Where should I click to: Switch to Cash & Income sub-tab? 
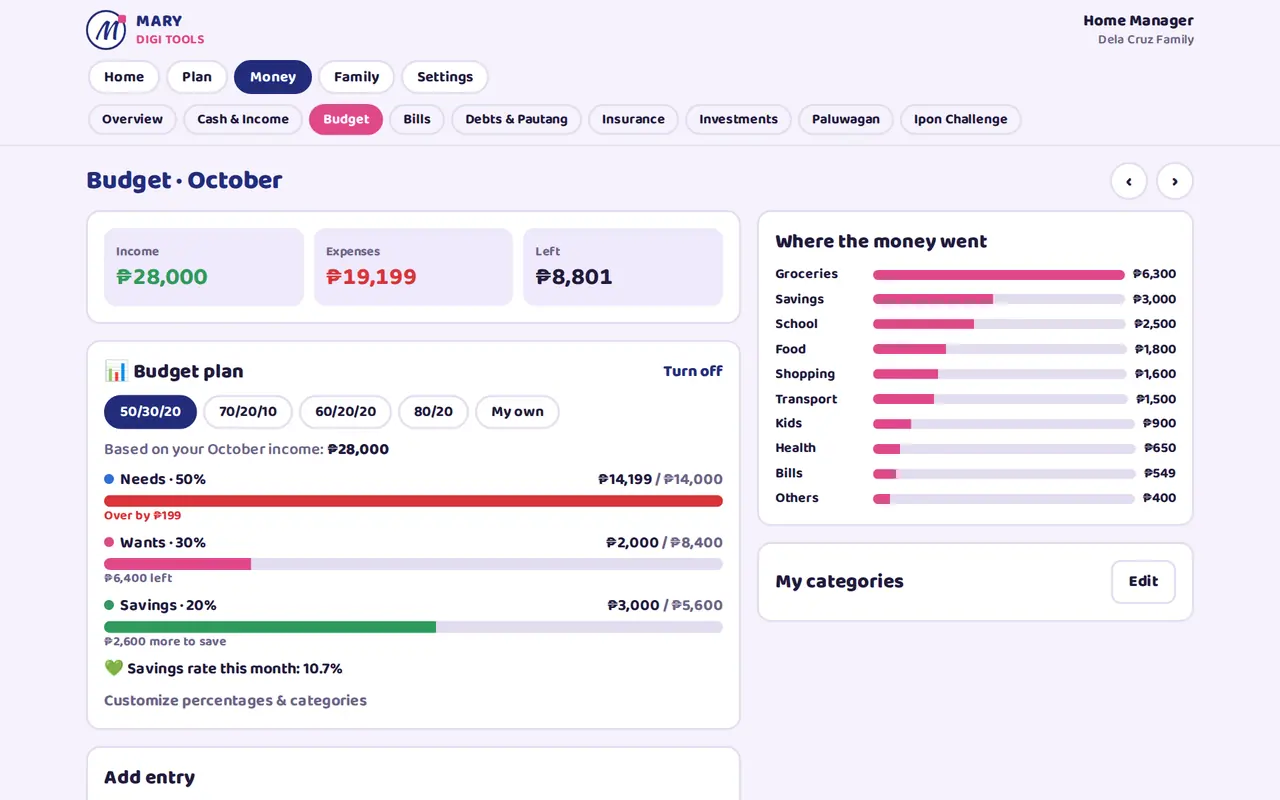click(243, 119)
